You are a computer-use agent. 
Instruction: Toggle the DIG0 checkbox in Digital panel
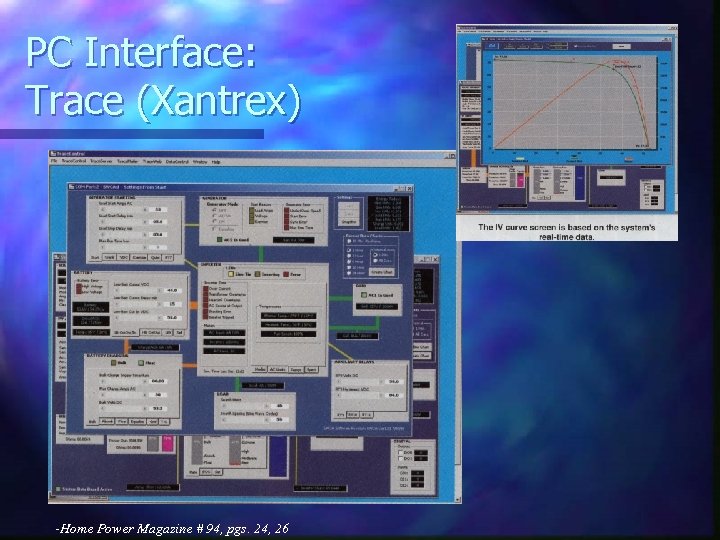(400, 453)
